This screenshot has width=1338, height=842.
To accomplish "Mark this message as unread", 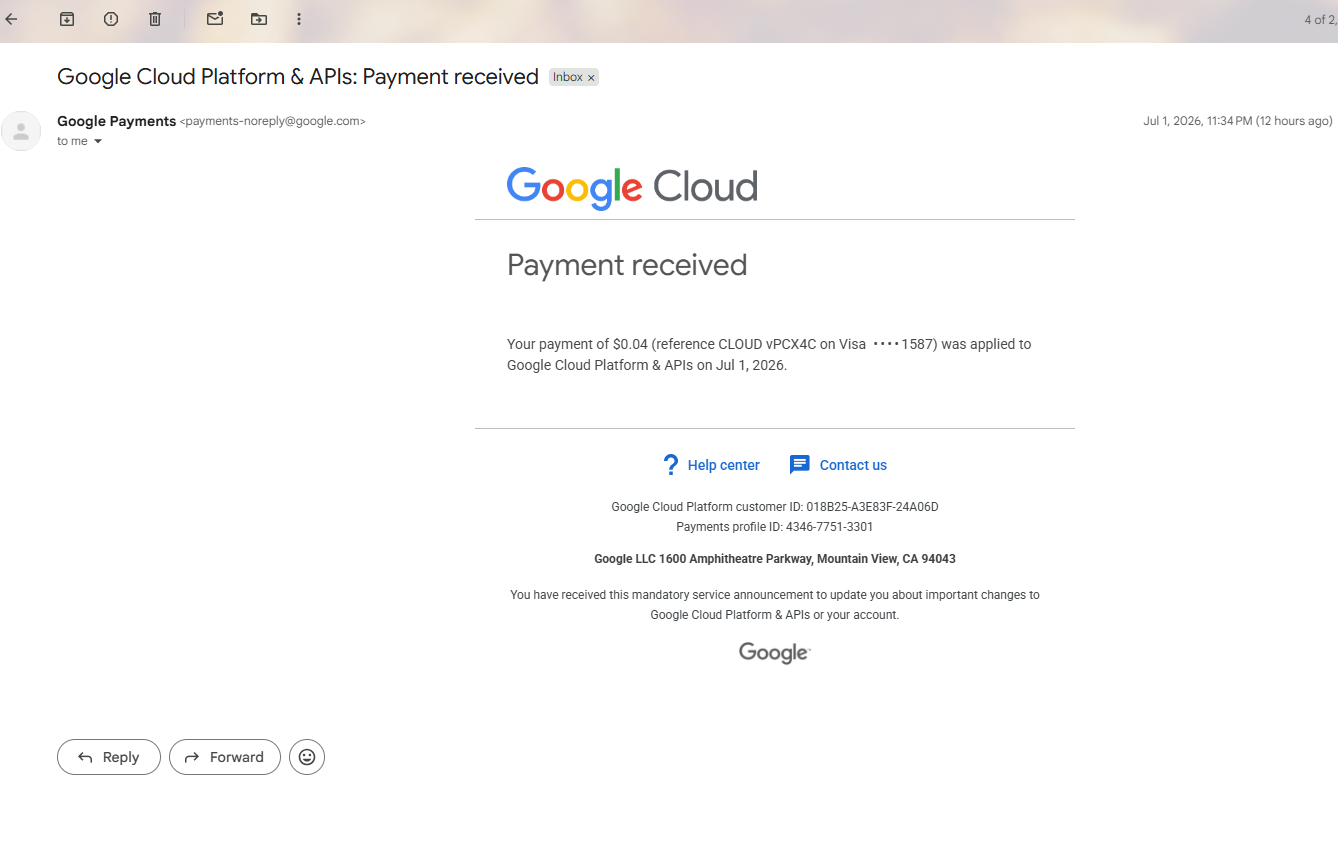I will click(215, 19).
